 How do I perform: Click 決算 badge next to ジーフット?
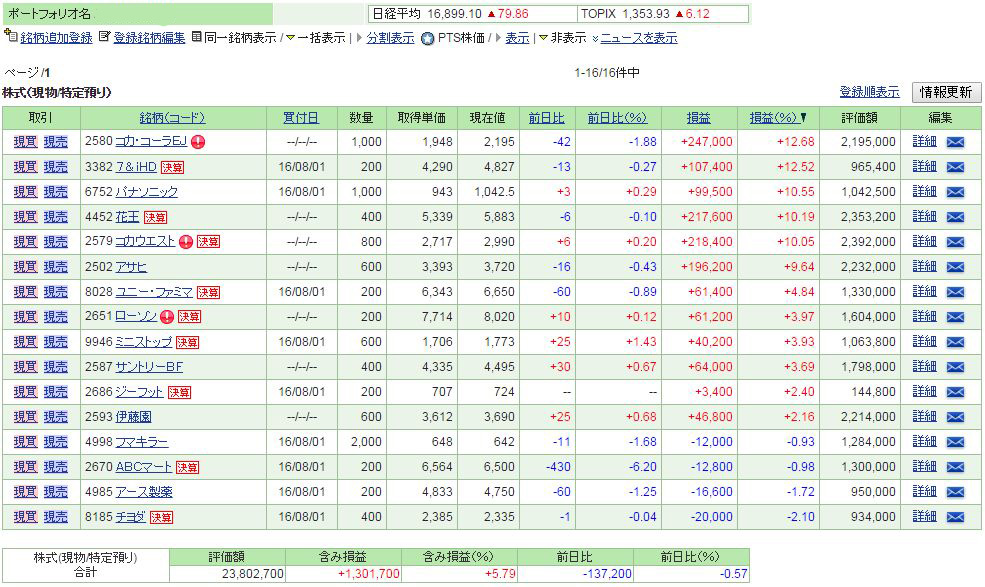(x=180, y=393)
